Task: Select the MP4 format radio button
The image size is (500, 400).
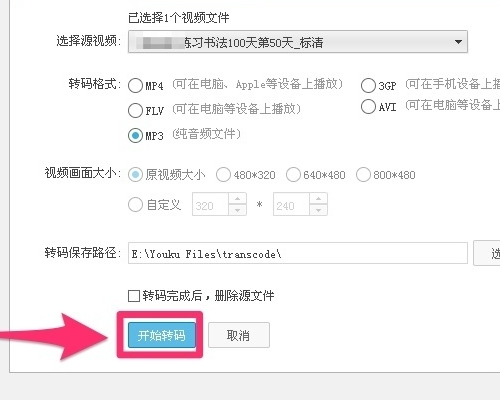Action: click(x=135, y=85)
